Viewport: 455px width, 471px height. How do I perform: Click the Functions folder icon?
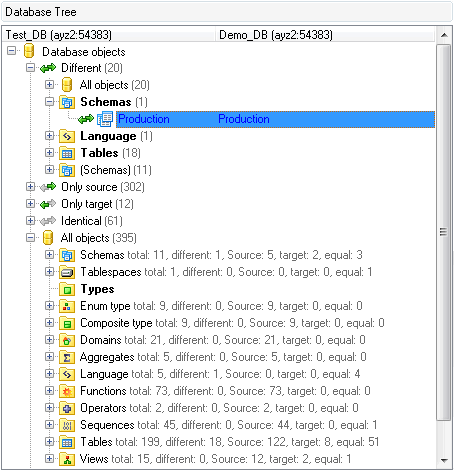coord(67,391)
